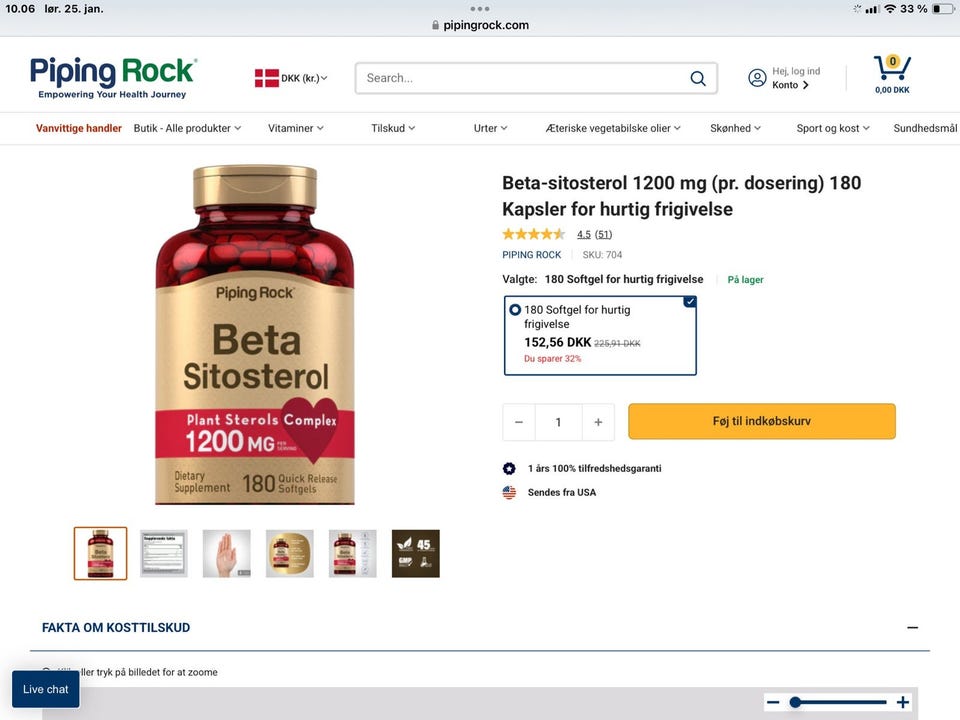Decrease quantity with minus button

pyautogui.click(x=519, y=422)
